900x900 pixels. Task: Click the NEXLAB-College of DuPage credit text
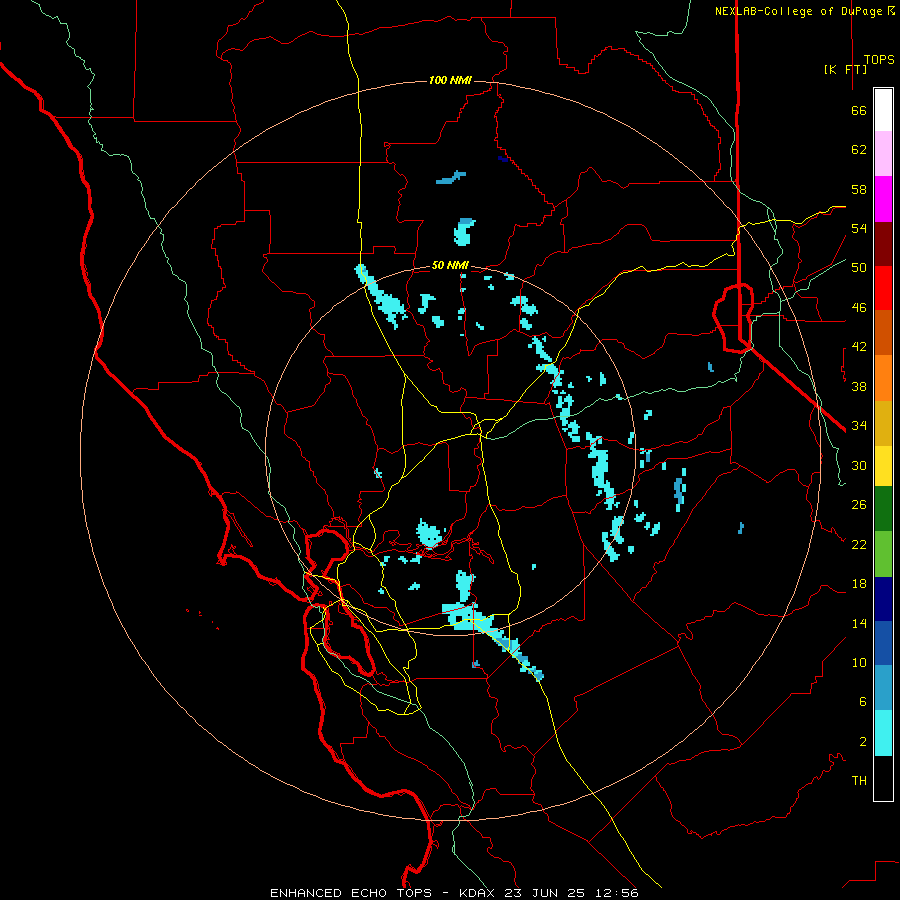tap(804, 11)
